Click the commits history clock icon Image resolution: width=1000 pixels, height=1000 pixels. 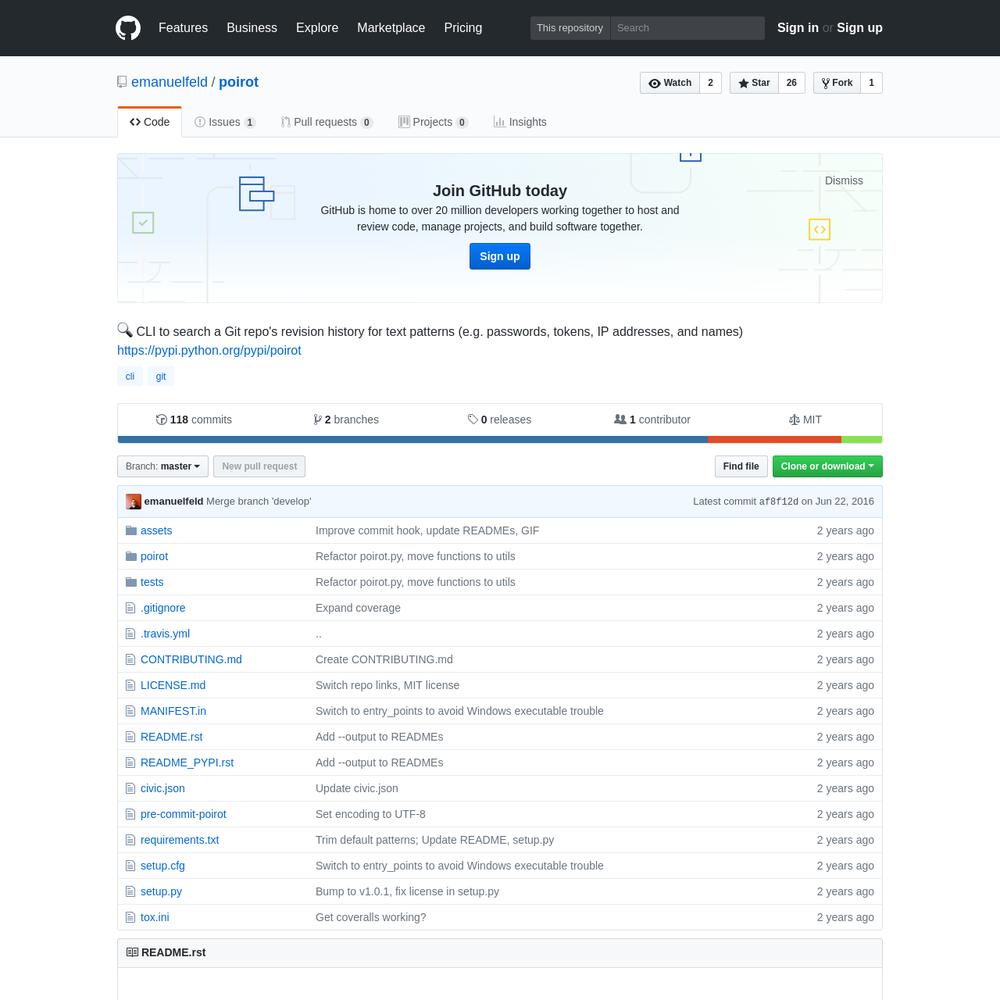(x=161, y=420)
